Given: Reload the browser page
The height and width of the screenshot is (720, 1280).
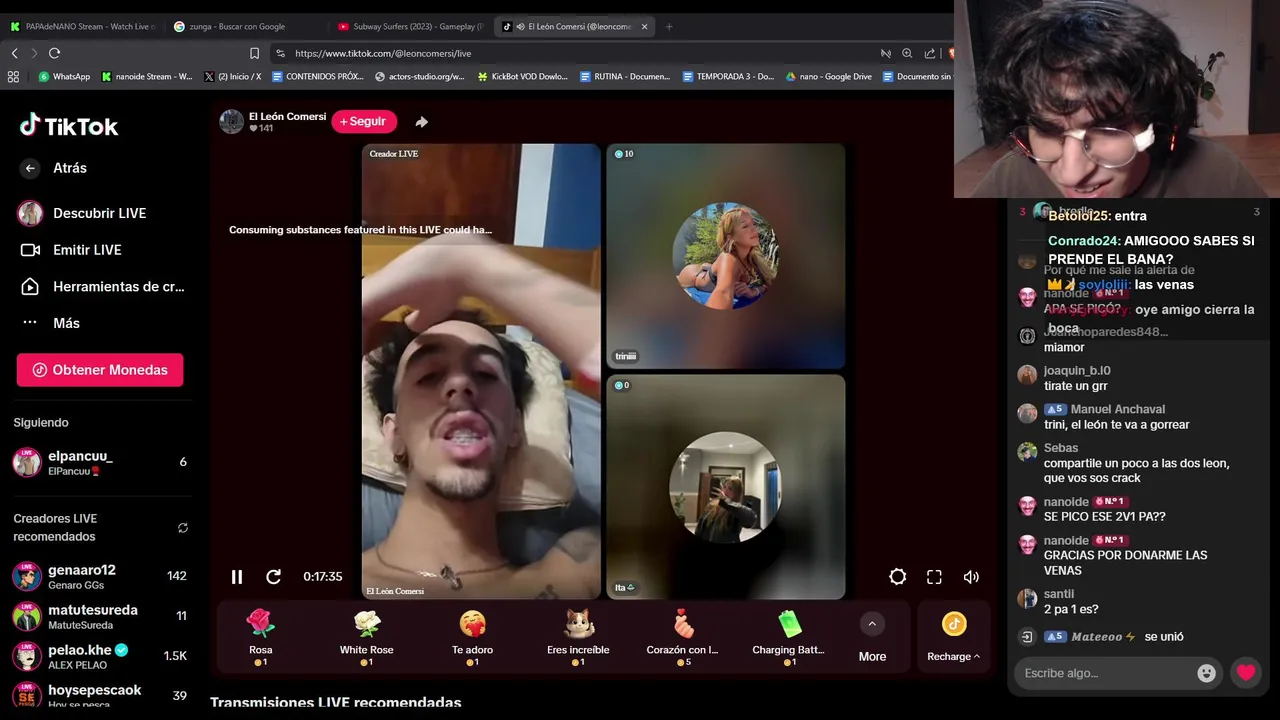Looking at the screenshot, I should pos(54,53).
